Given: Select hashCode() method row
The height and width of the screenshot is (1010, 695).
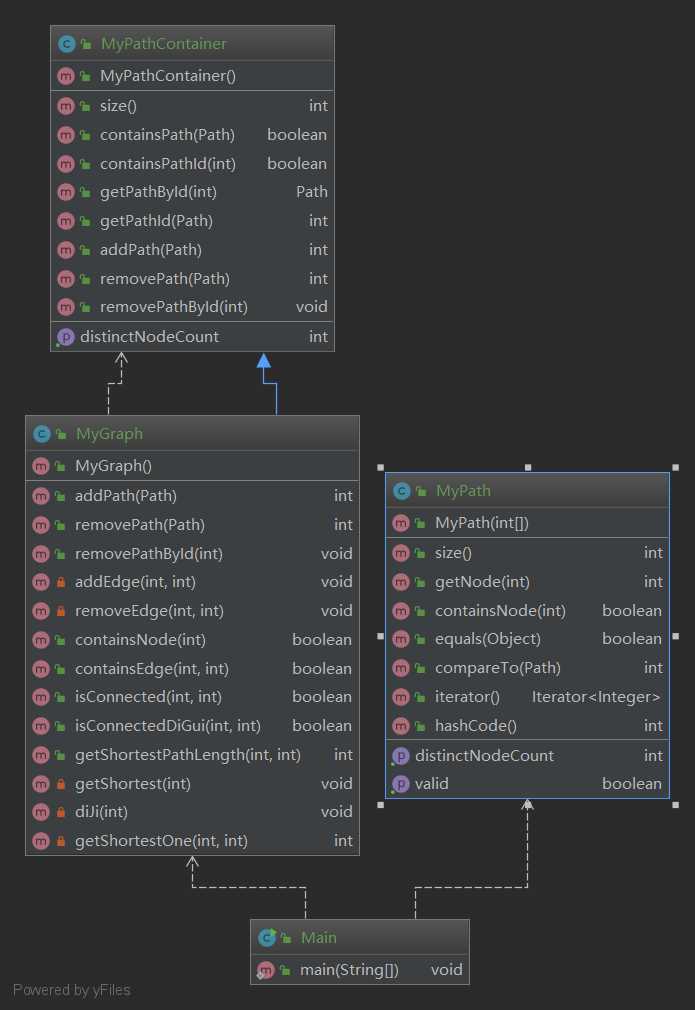Looking at the screenshot, I should (527, 726).
